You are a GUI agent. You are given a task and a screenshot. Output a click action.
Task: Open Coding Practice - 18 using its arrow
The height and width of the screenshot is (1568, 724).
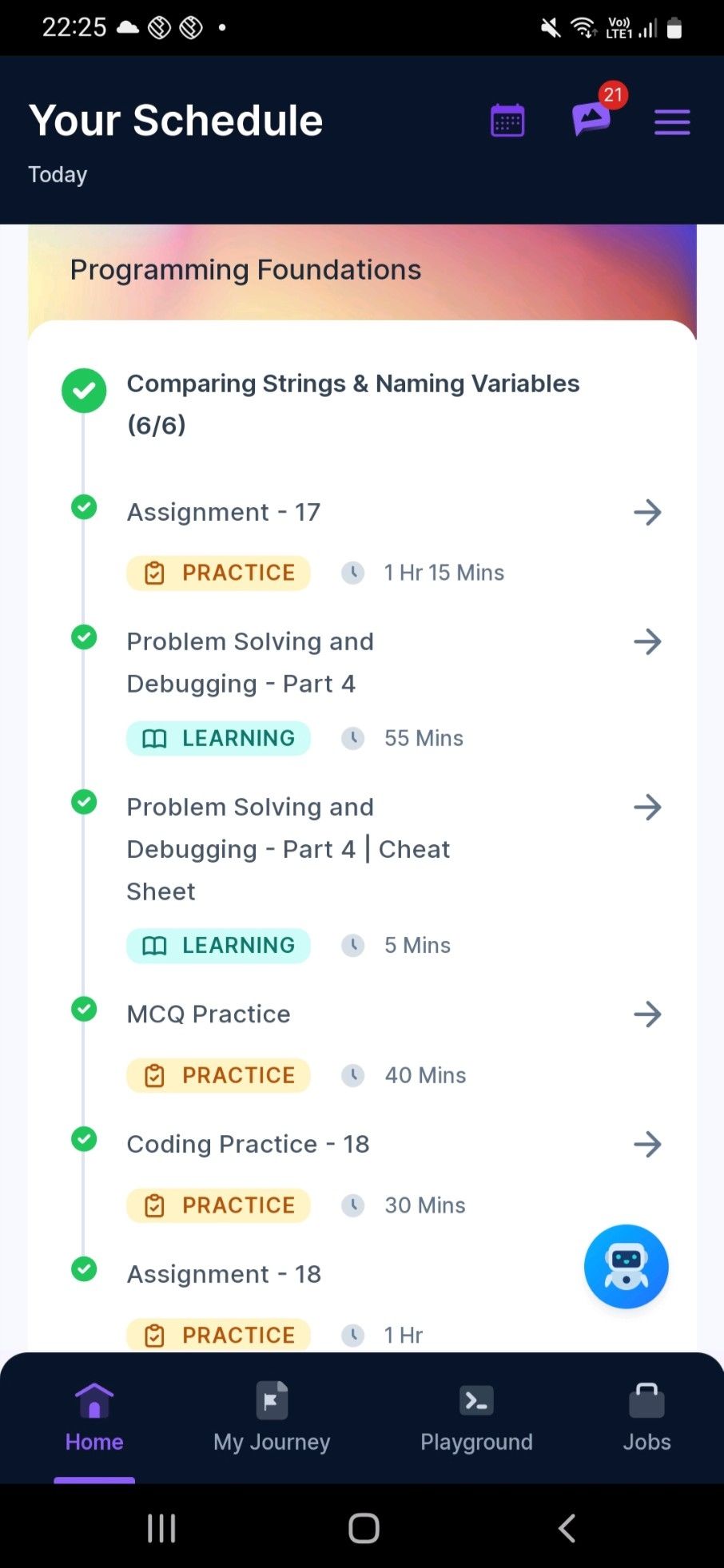[647, 1145]
